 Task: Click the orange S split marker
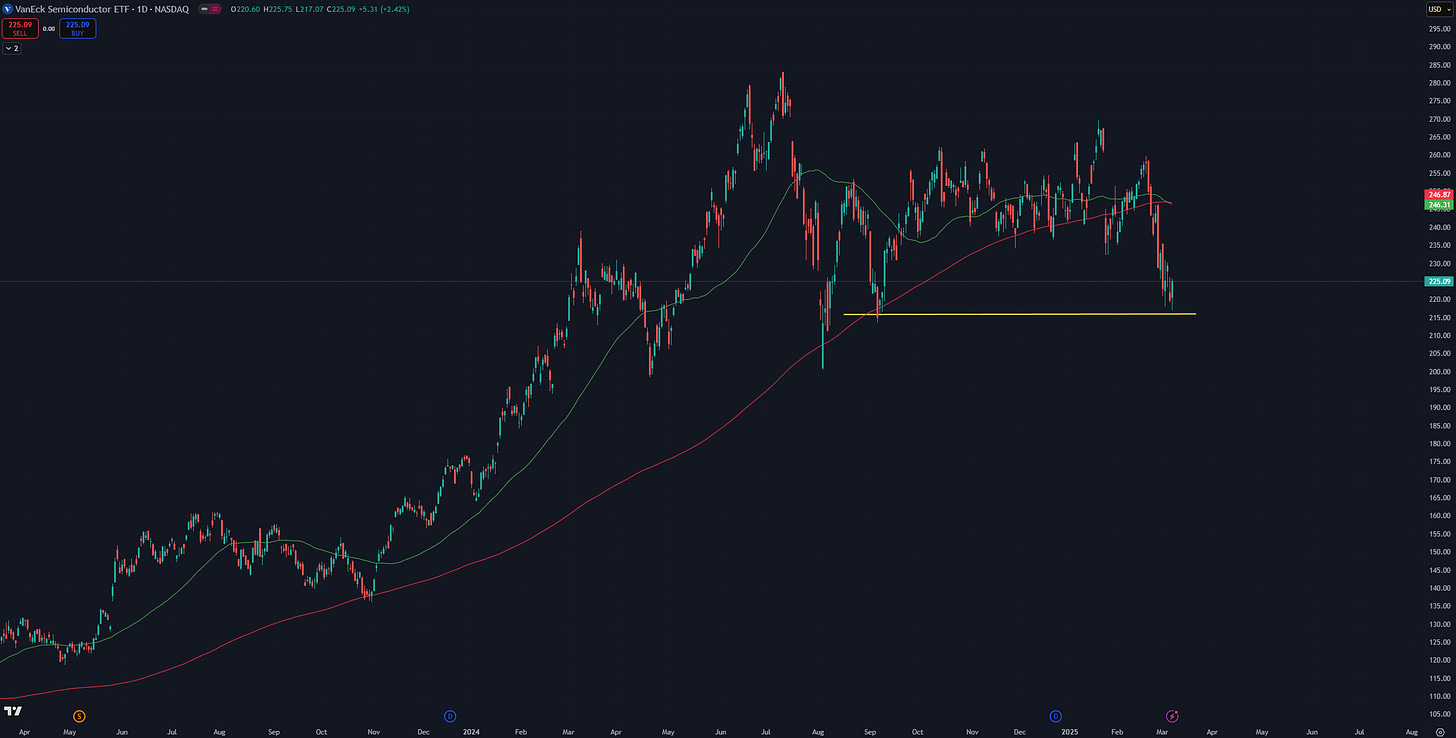coord(79,716)
